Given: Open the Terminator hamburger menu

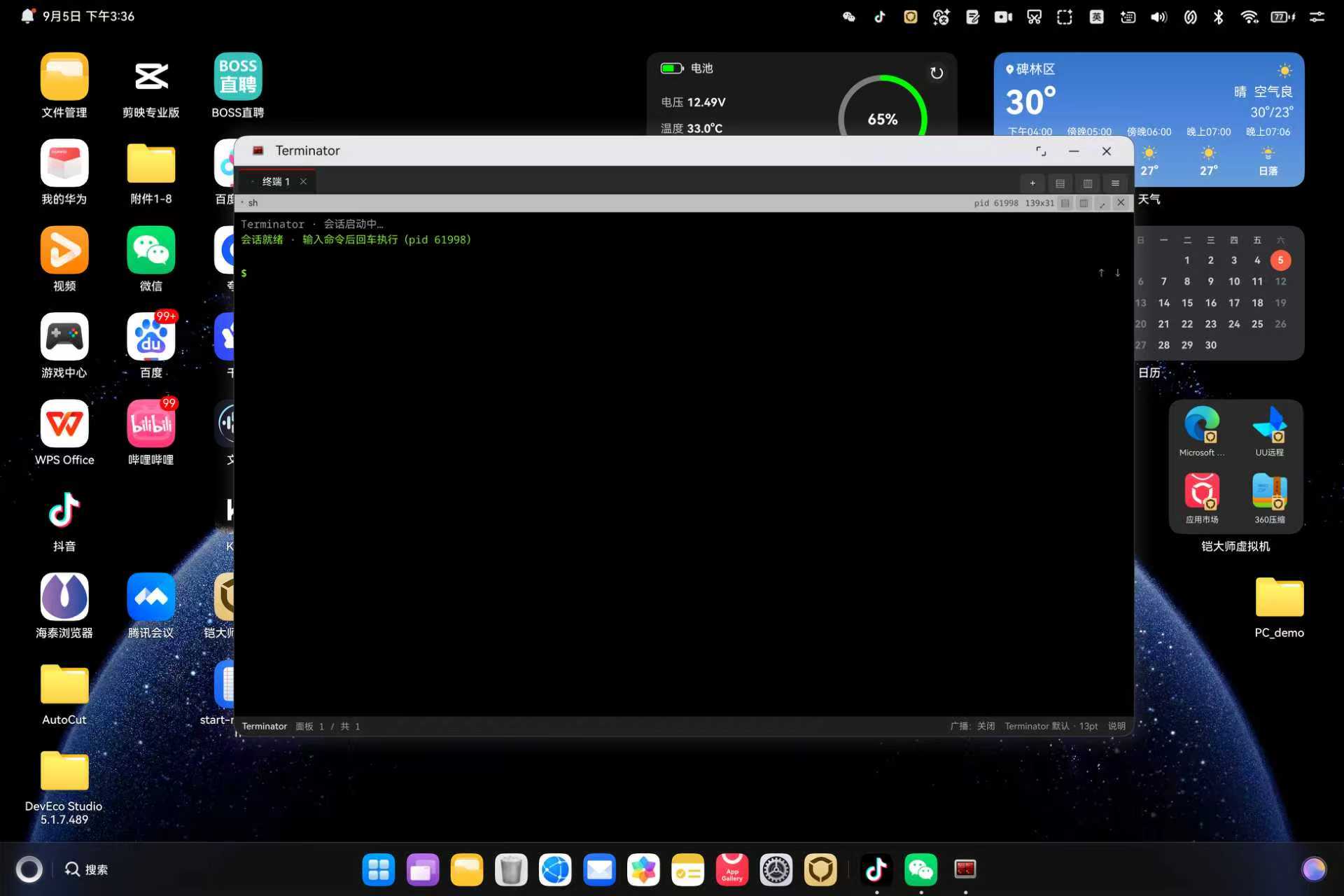Looking at the screenshot, I should coord(1115,183).
